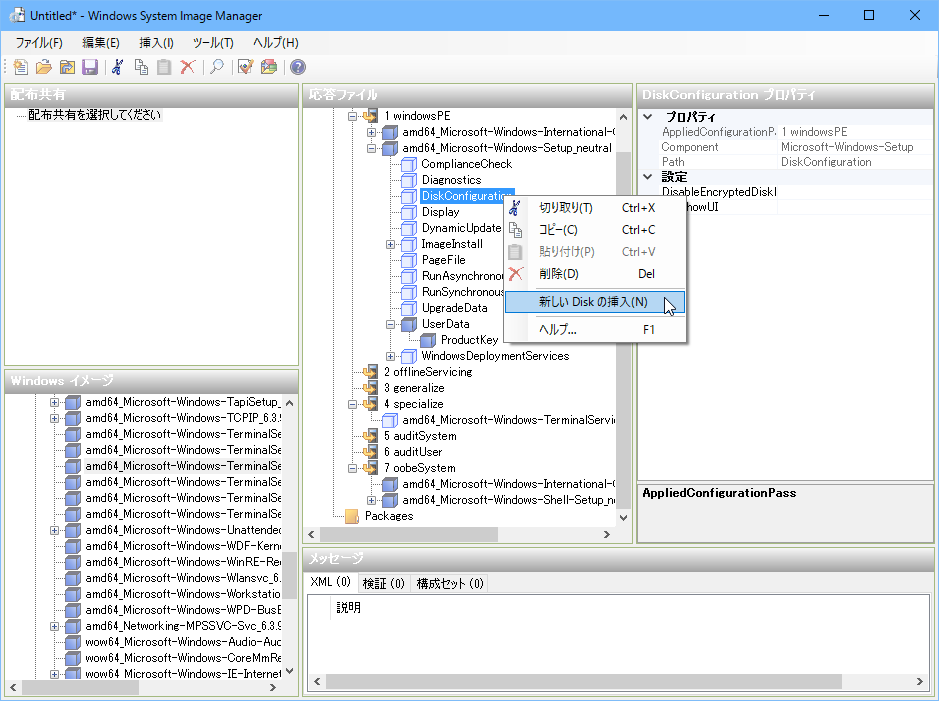Click messages pane's horizontal scroll-right arrow
The width and height of the screenshot is (939, 701).
(920, 682)
